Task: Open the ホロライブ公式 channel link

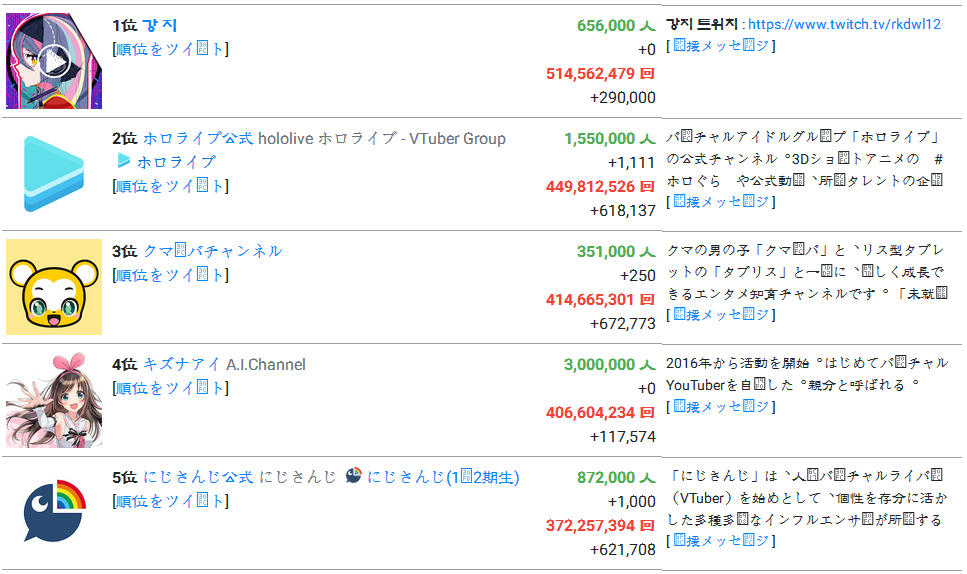Action: (198, 138)
